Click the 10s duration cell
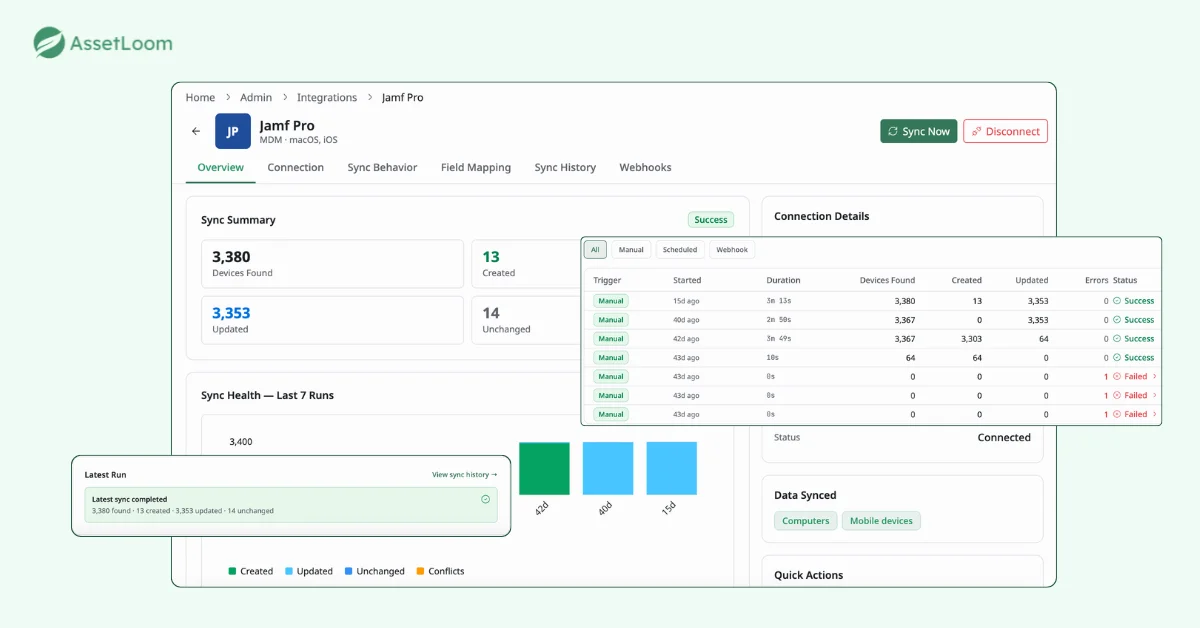This screenshot has width=1200, height=628. click(772, 357)
